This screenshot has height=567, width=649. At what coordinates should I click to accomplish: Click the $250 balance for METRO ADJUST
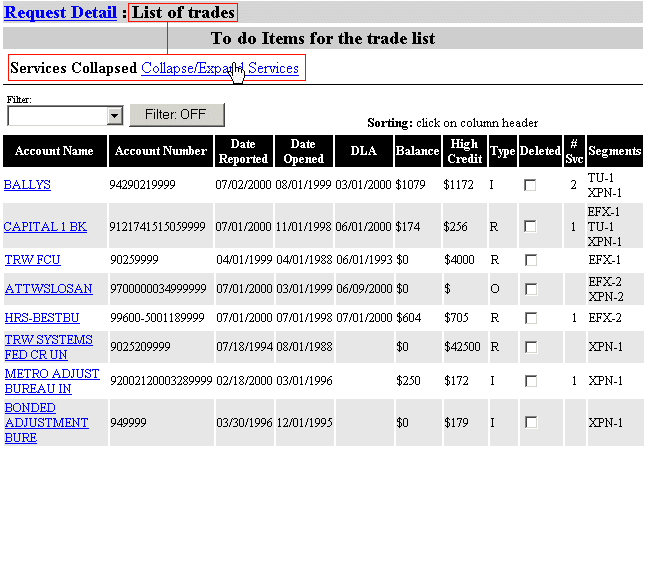click(409, 381)
